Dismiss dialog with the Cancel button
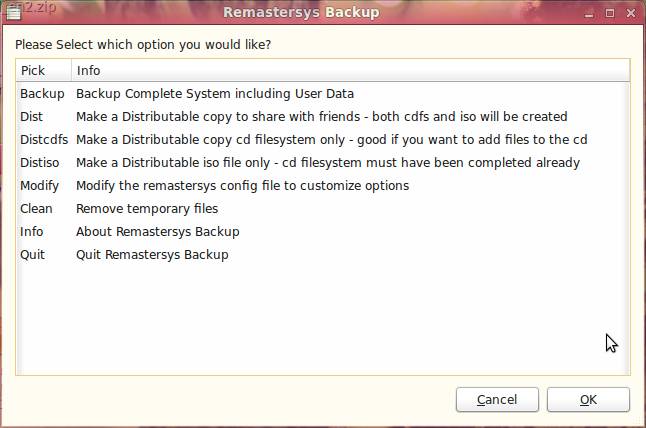Screen dimensions: 646x428 [497, 400]
